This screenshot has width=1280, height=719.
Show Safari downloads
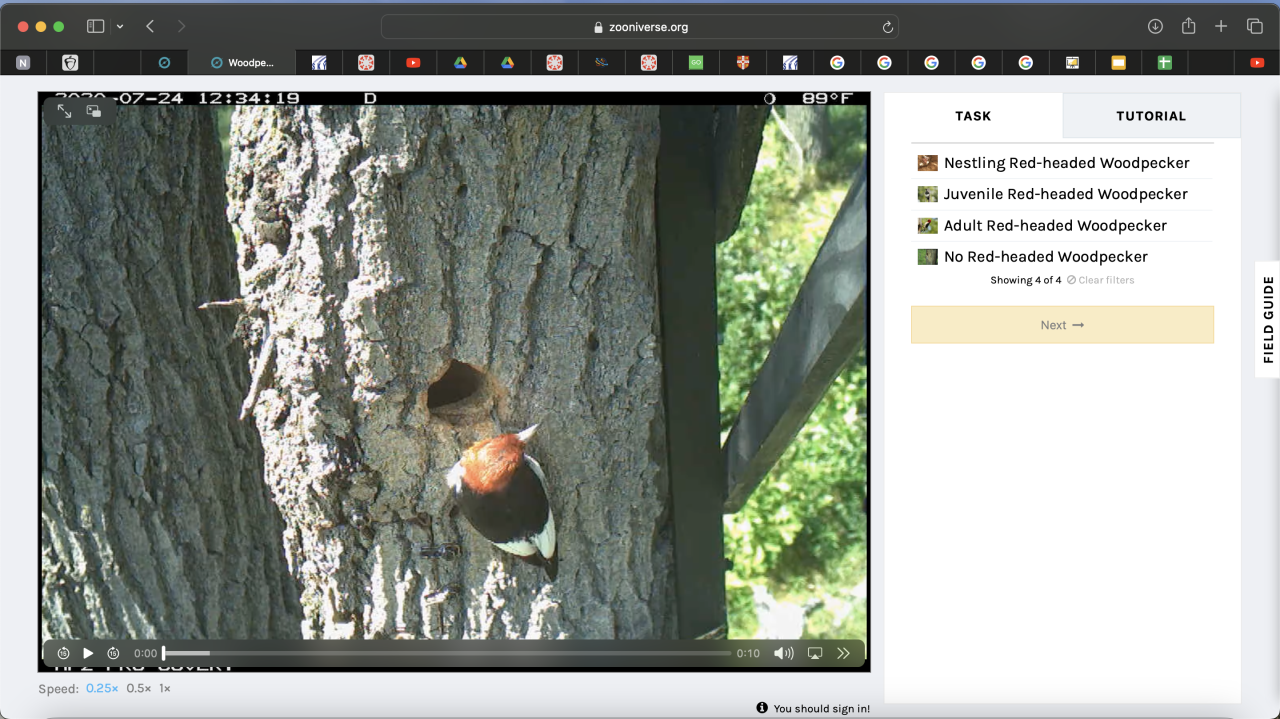(x=1155, y=27)
